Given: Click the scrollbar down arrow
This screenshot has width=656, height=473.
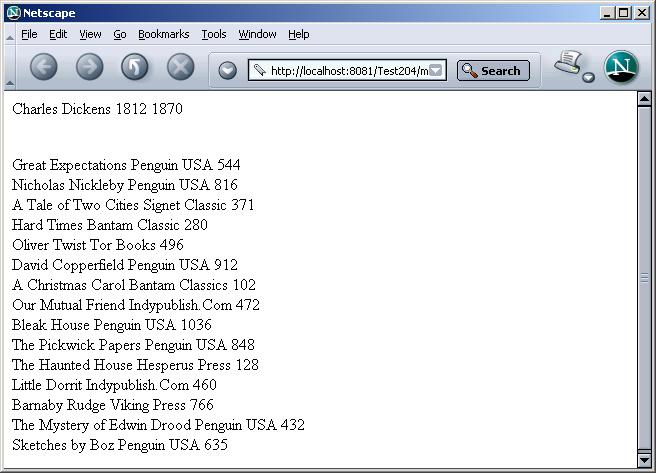Looking at the screenshot, I should (x=644, y=460).
